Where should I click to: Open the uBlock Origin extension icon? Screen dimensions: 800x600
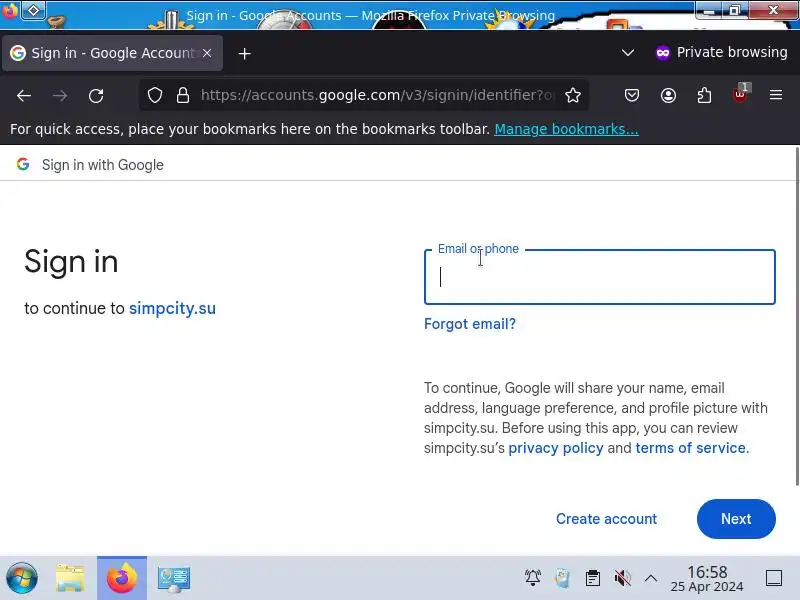[x=740, y=94]
